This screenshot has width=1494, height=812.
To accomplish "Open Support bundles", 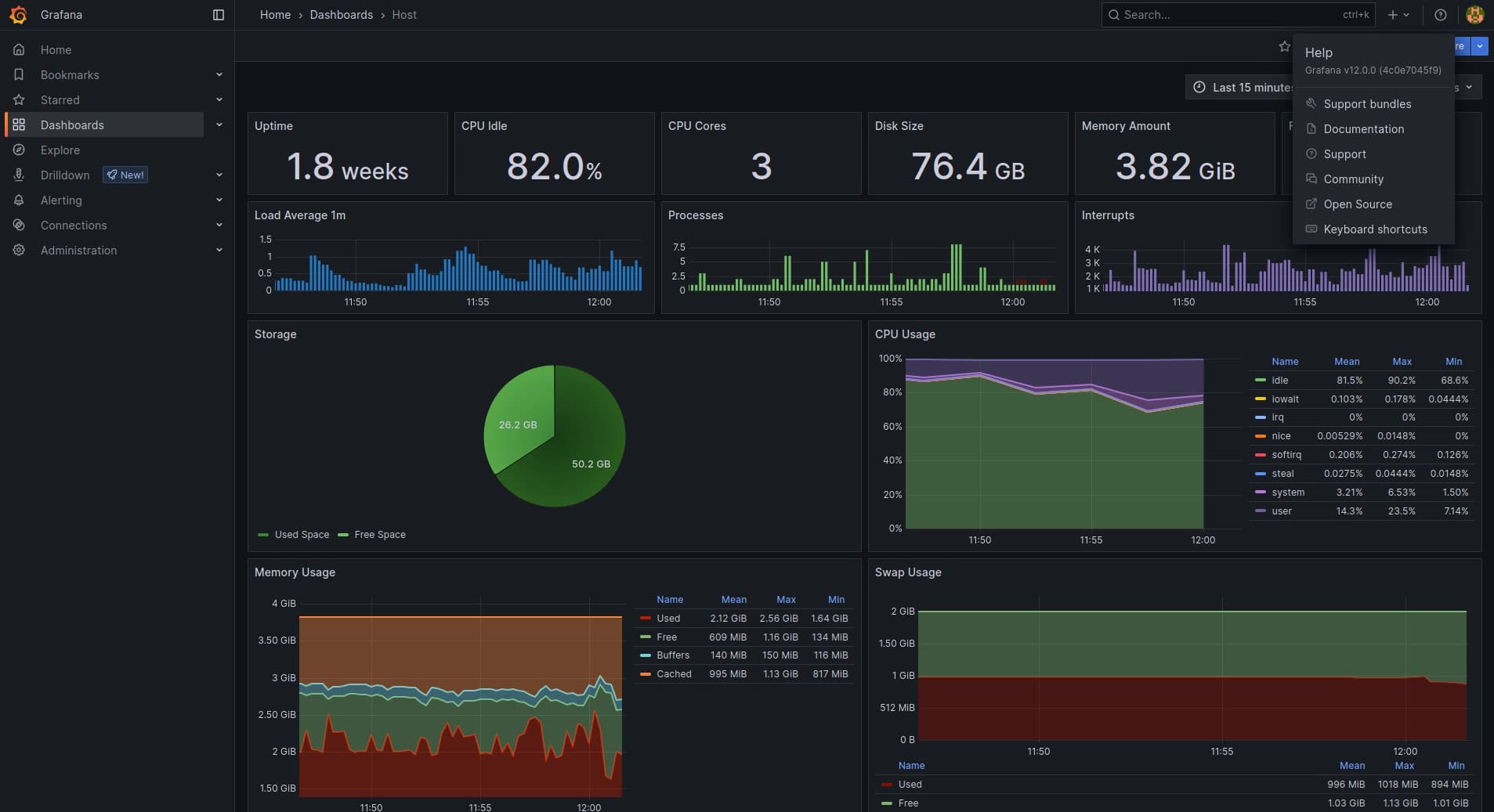I will point(1366,103).
